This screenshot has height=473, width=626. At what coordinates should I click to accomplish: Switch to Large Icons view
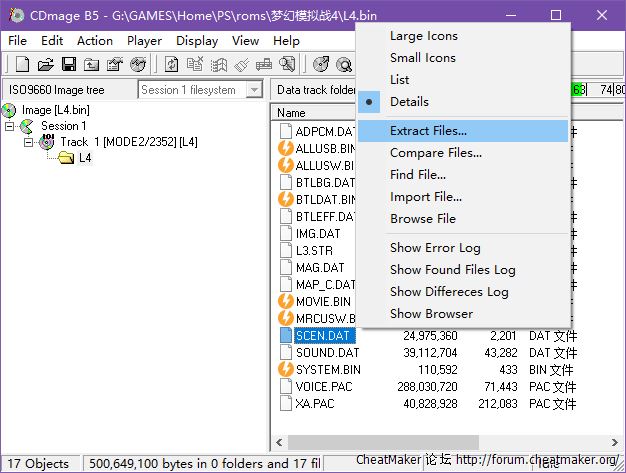coord(423,36)
